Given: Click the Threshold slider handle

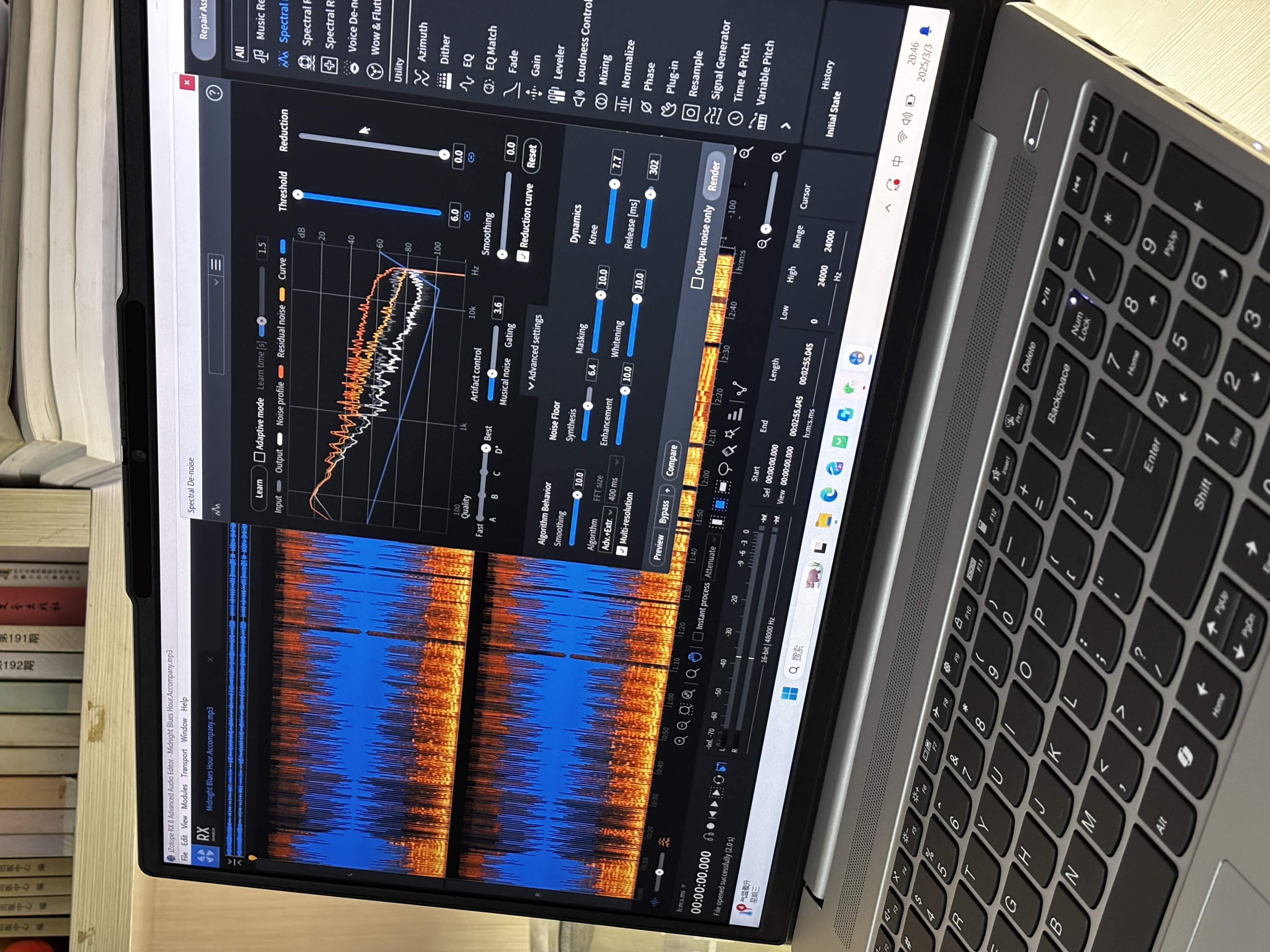Looking at the screenshot, I should tap(297, 195).
